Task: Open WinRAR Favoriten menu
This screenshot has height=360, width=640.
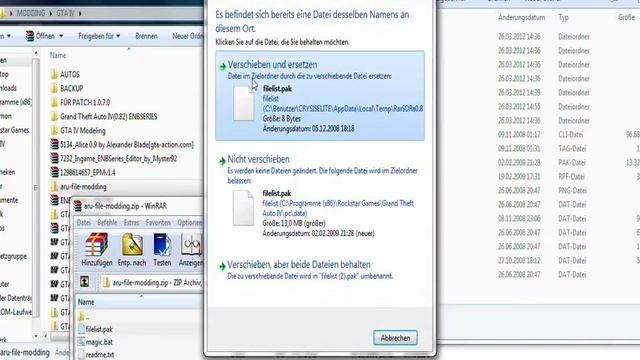Action: tap(158, 223)
